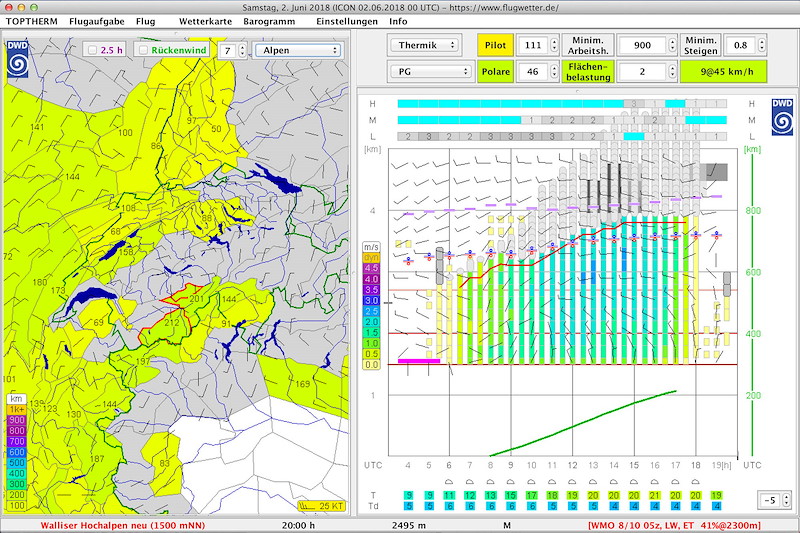Click the 4.5 swatch in m/s legend
Viewport: 800px width, 533px height.
(371, 268)
